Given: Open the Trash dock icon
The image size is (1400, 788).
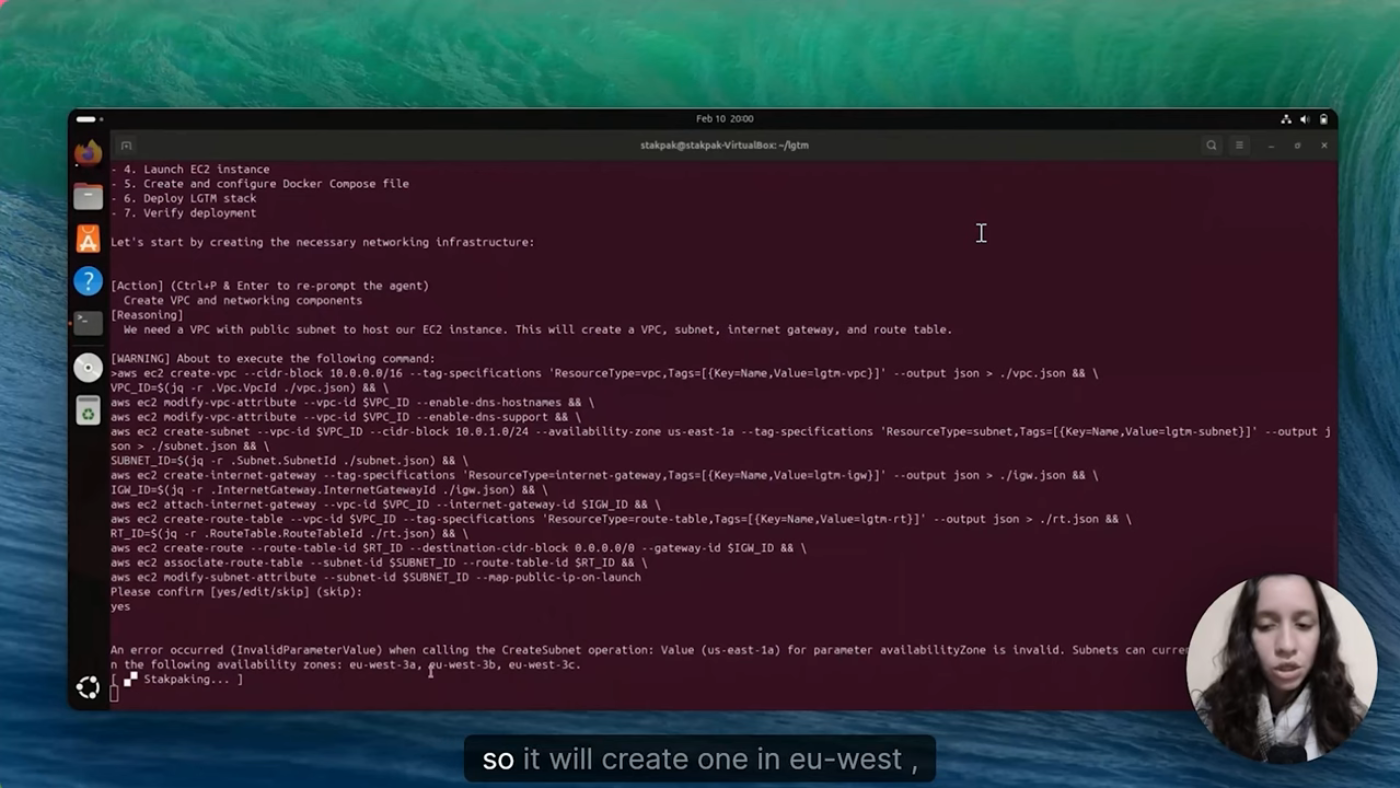Looking at the screenshot, I should tap(88, 410).
